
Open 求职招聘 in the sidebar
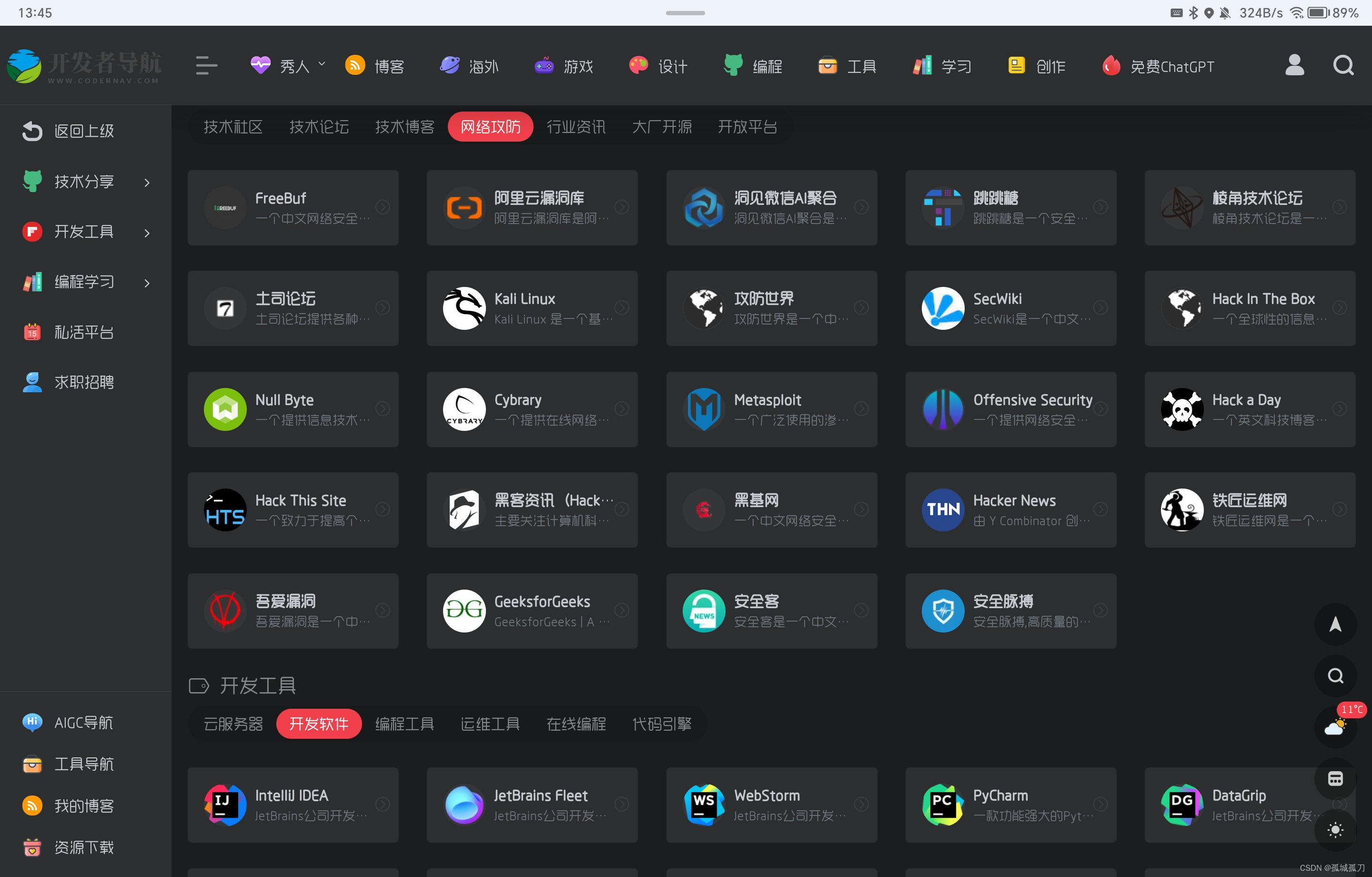click(69, 382)
